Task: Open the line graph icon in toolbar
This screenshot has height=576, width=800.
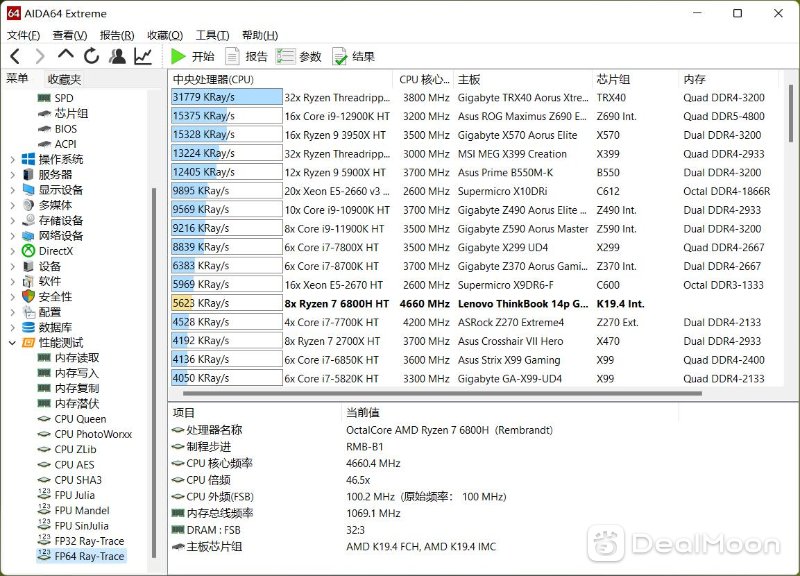Action: (x=143, y=56)
